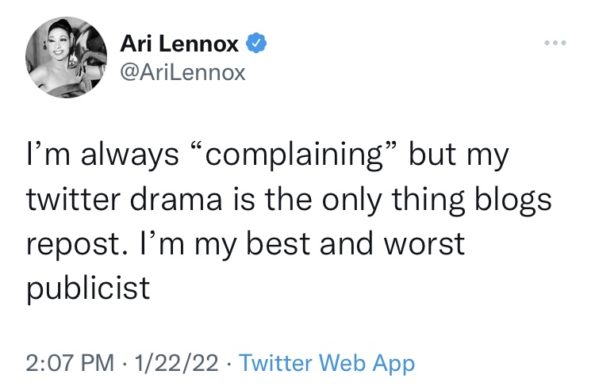Open the three-dot more options menu

click(555, 43)
